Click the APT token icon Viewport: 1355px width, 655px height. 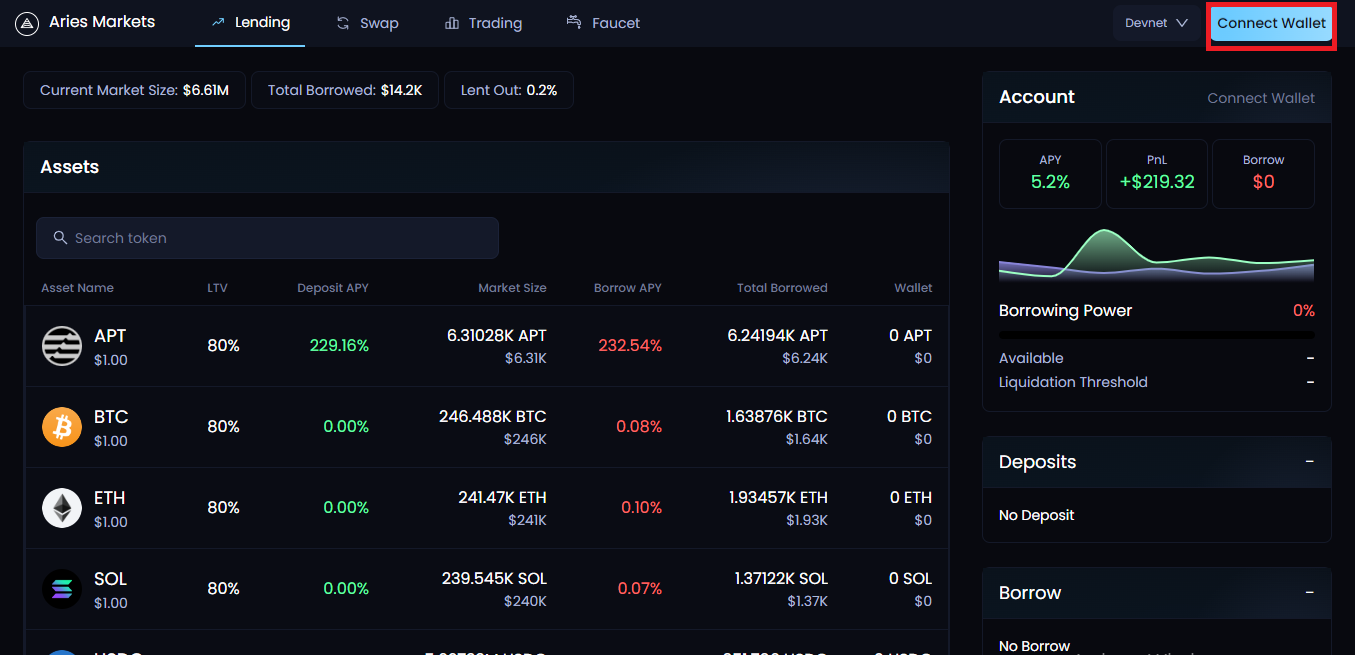[x=62, y=346]
